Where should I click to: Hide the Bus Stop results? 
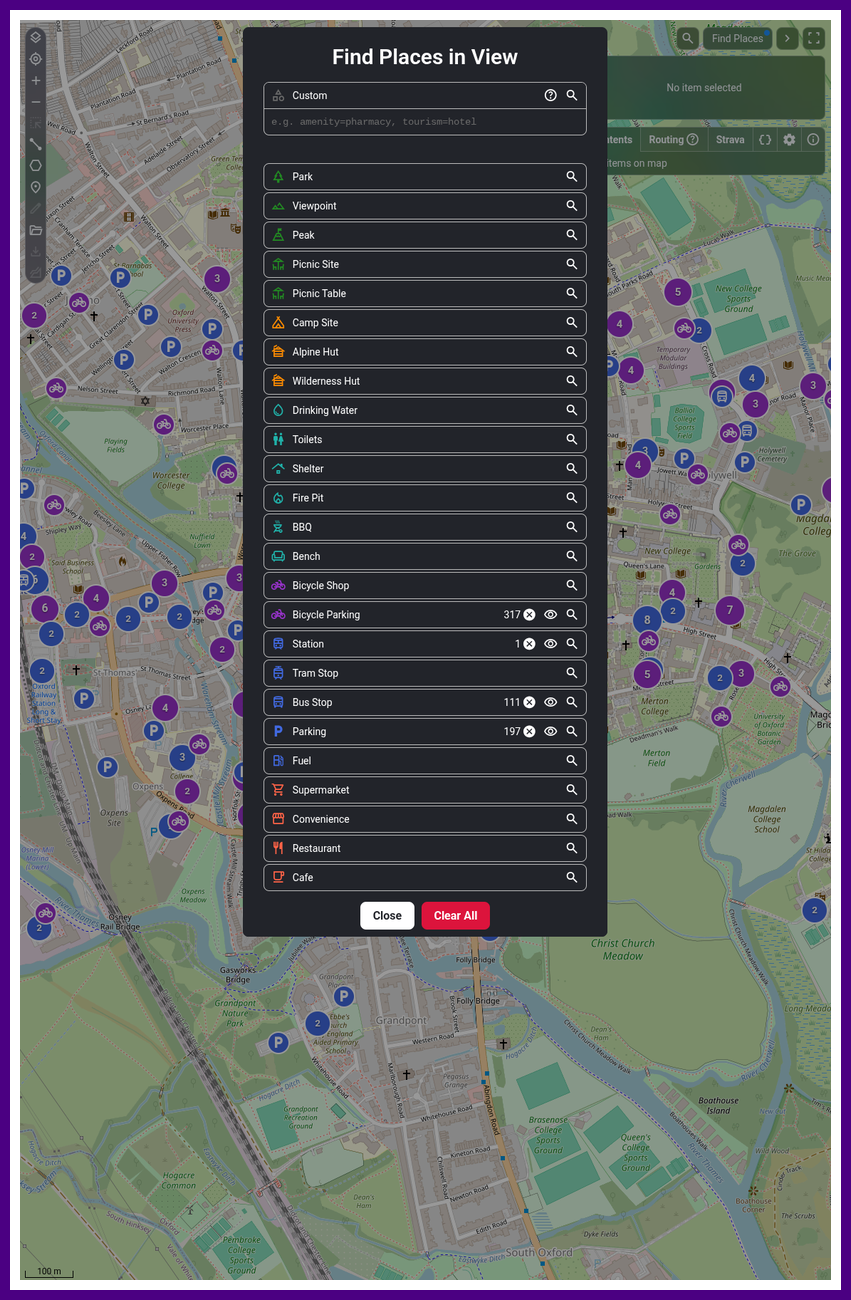click(x=550, y=703)
